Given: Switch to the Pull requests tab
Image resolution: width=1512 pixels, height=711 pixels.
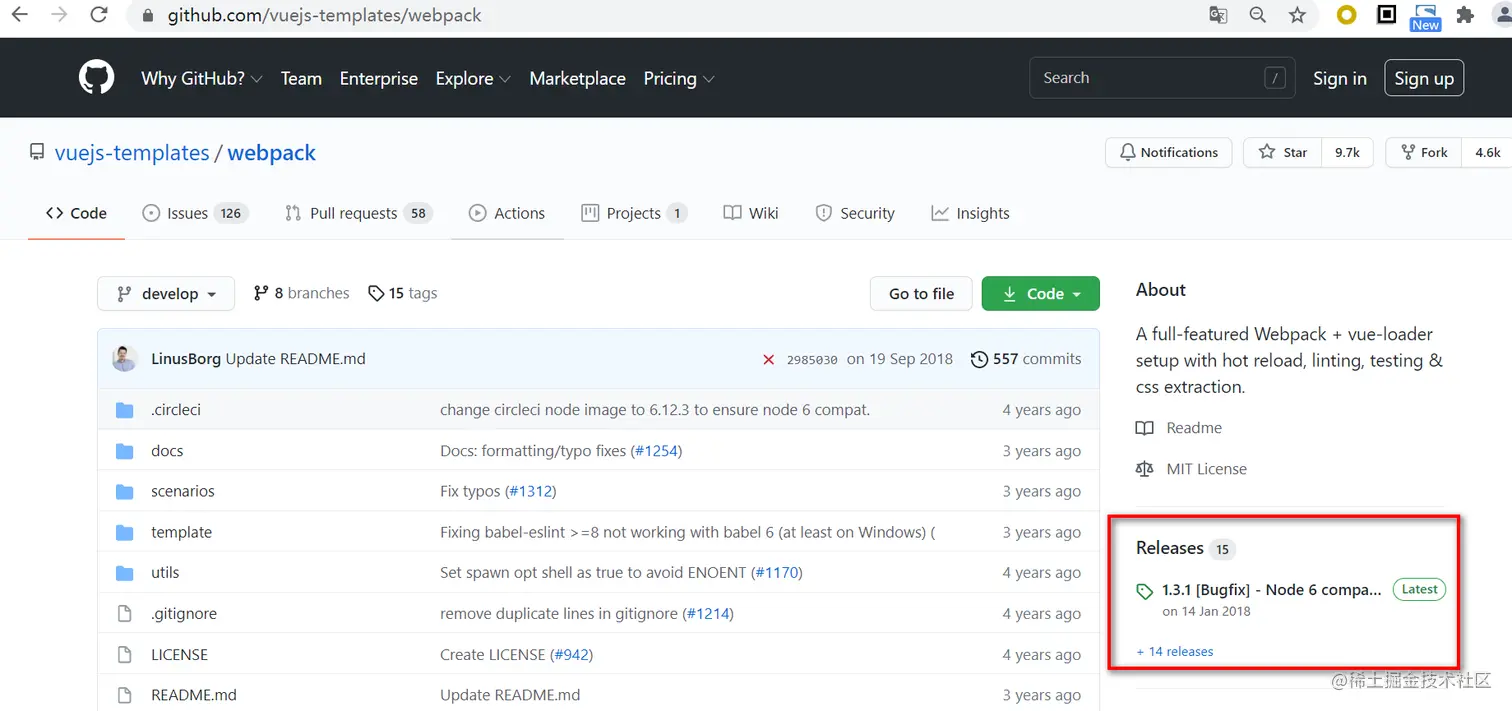Looking at the screenshot, I should (x=358, y=213).
